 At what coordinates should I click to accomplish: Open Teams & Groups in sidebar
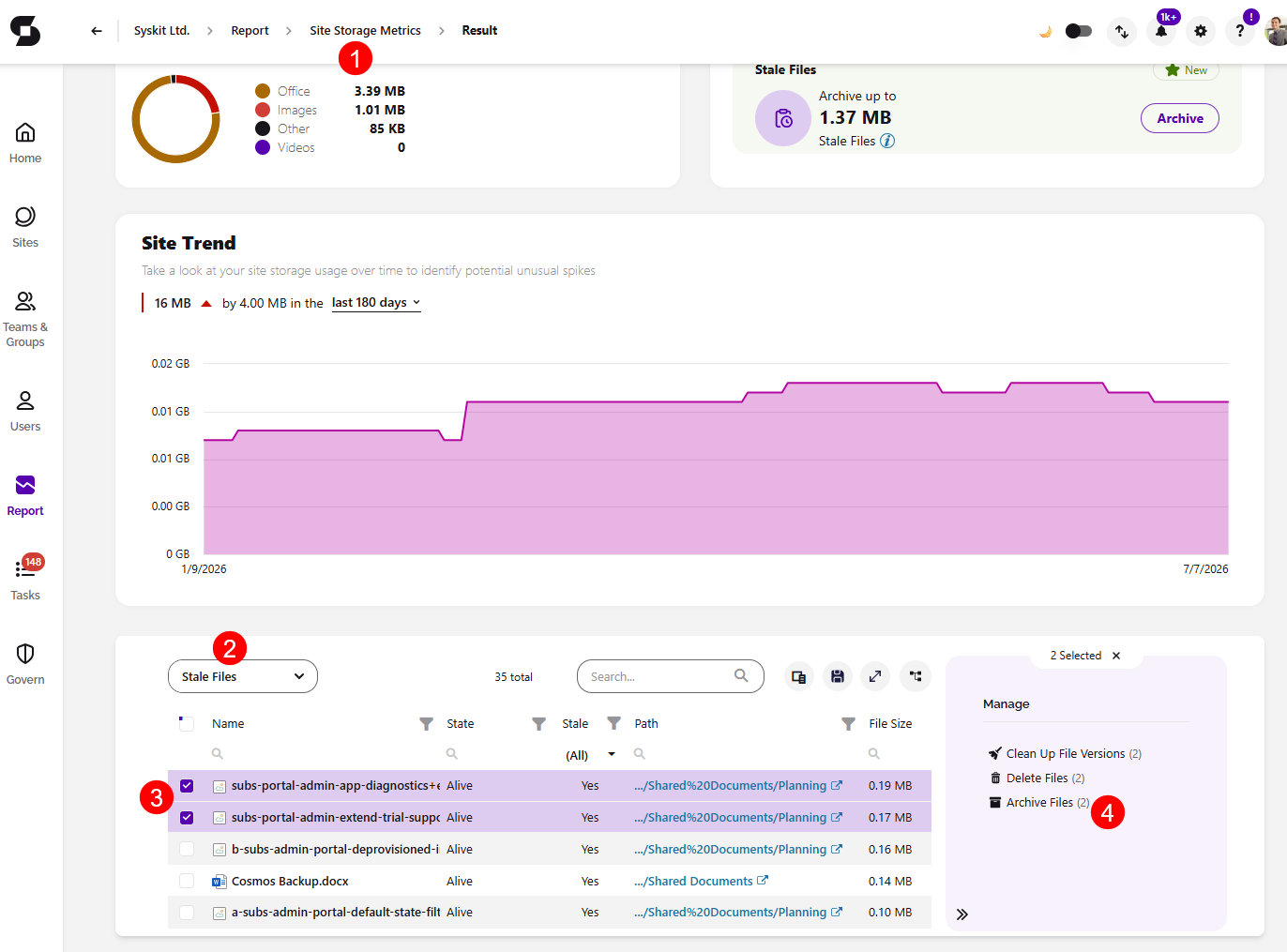(x=25, y=319)
